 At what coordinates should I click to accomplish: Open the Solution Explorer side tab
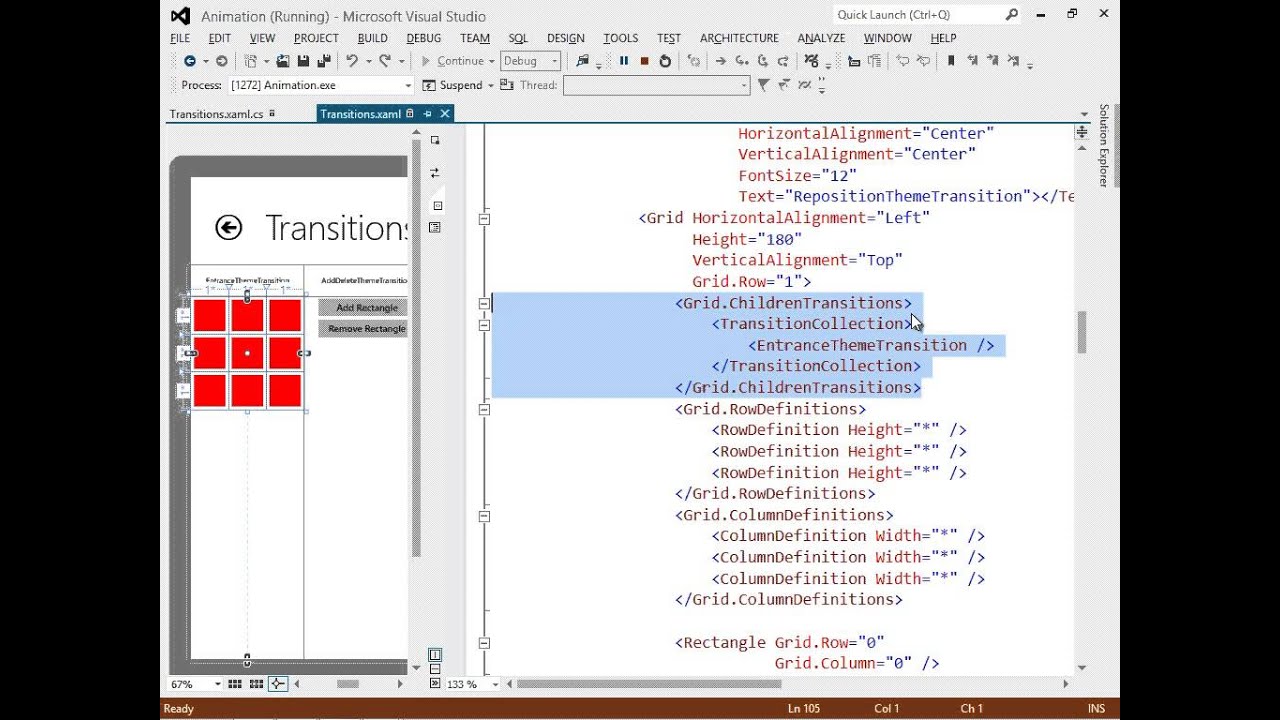[x=1104, y=145]
